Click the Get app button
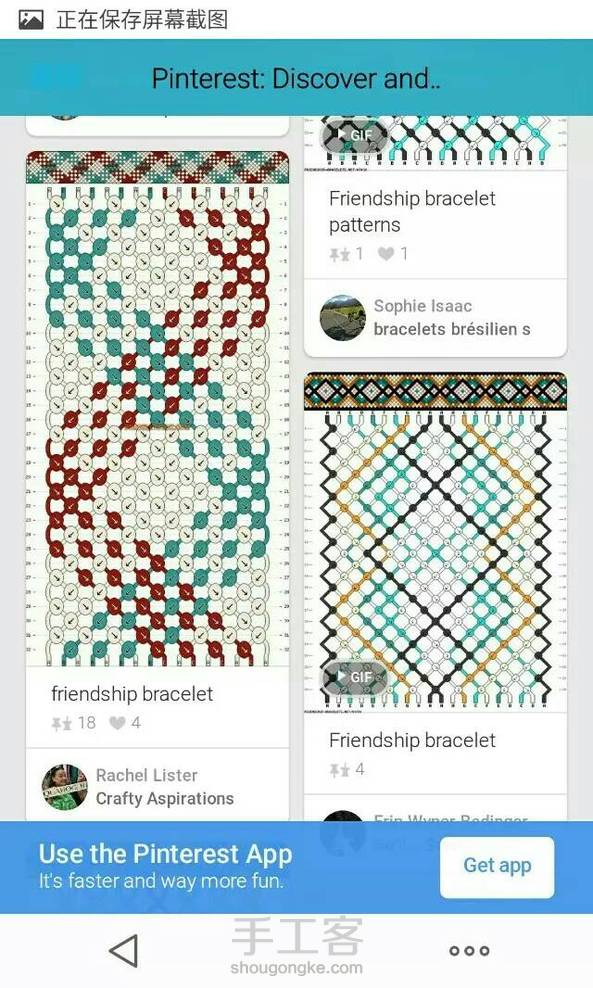This screenshot has width=593, height=988. (x=497, y=866)
